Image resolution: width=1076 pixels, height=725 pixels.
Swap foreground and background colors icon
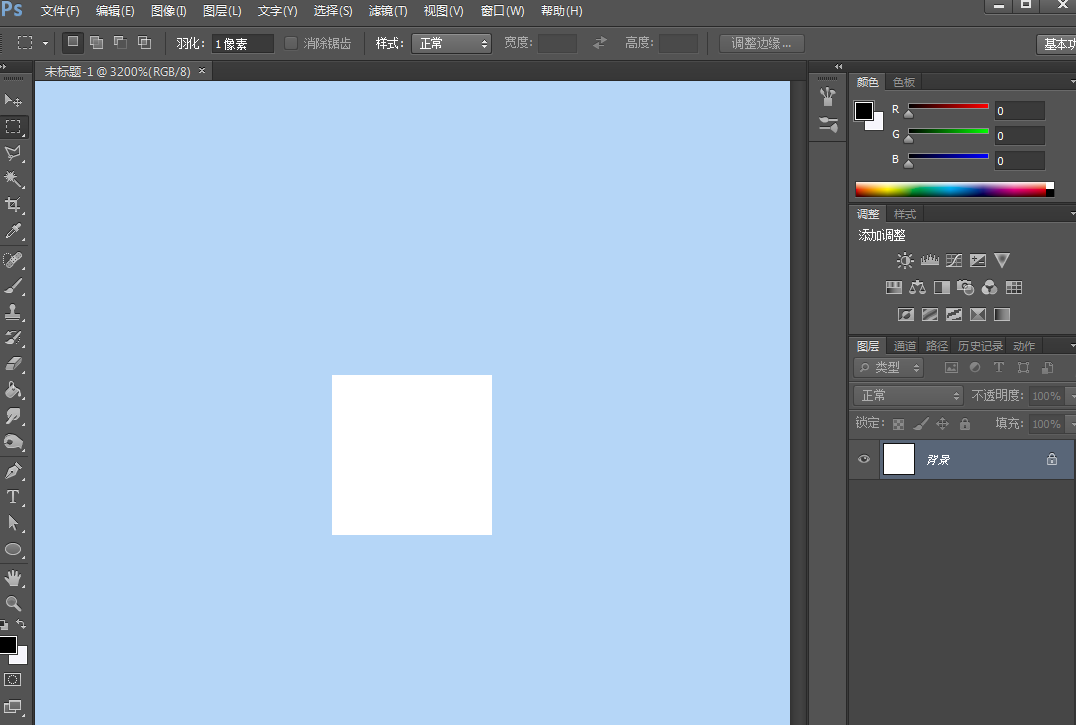pos(21,624)
